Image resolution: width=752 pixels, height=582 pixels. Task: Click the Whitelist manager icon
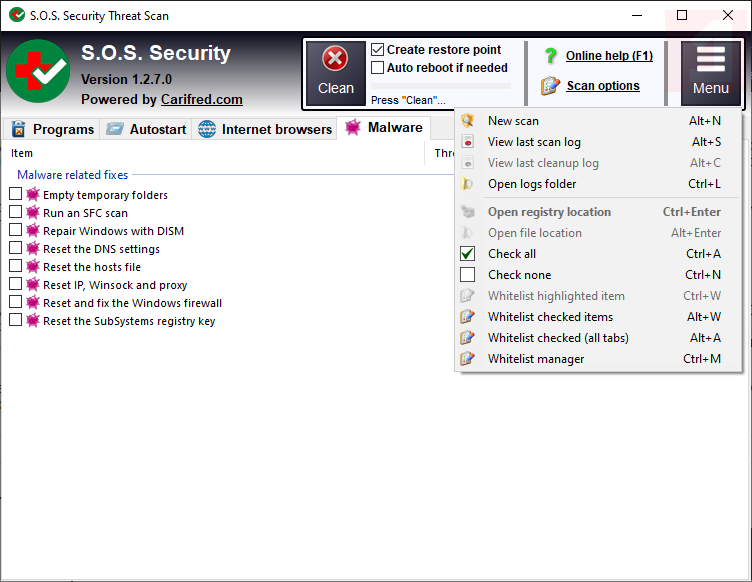[468, 359]
